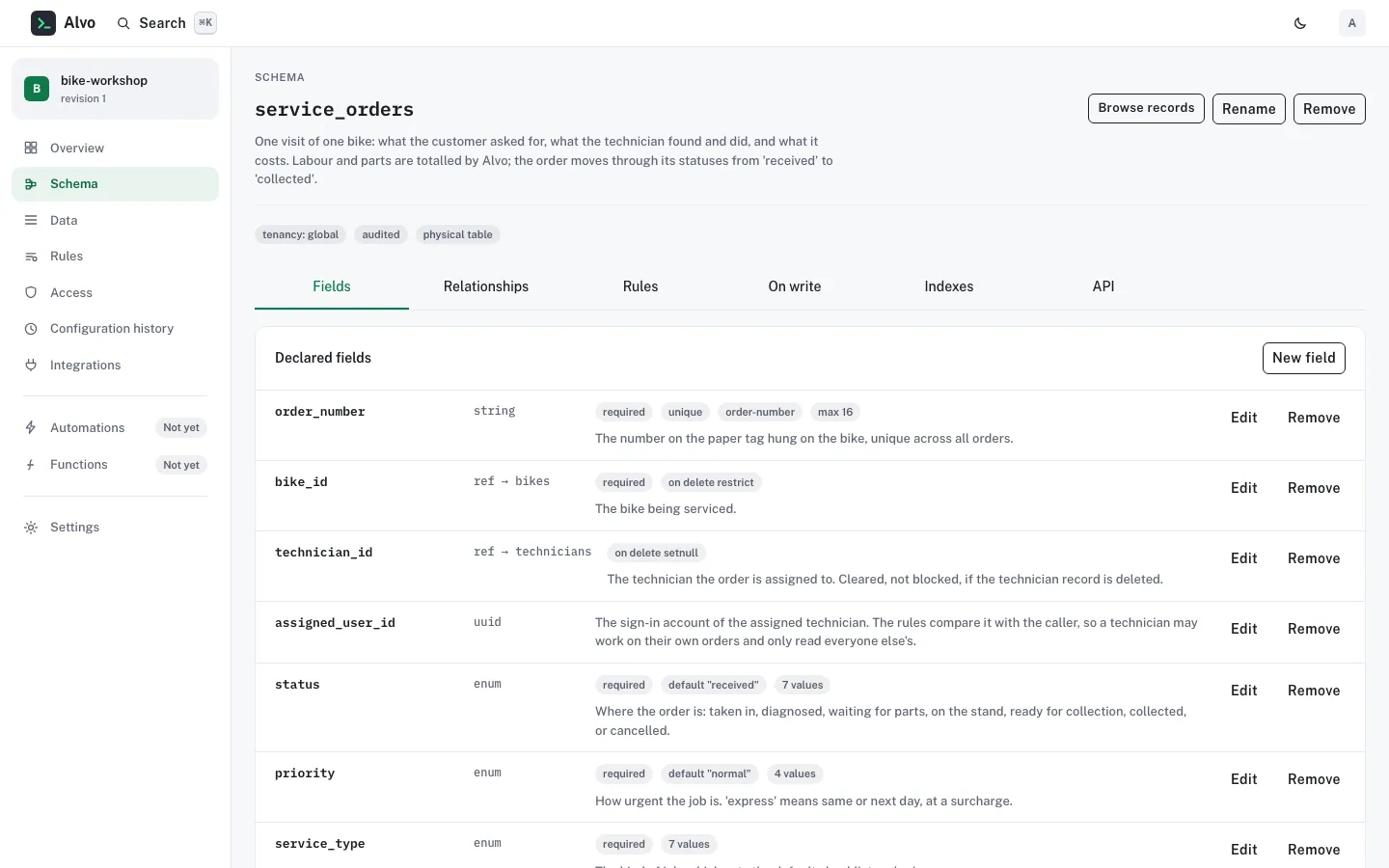Click the Browse records button
The width and height of the screenshot is (1389, 868).
pos(1146,108)
